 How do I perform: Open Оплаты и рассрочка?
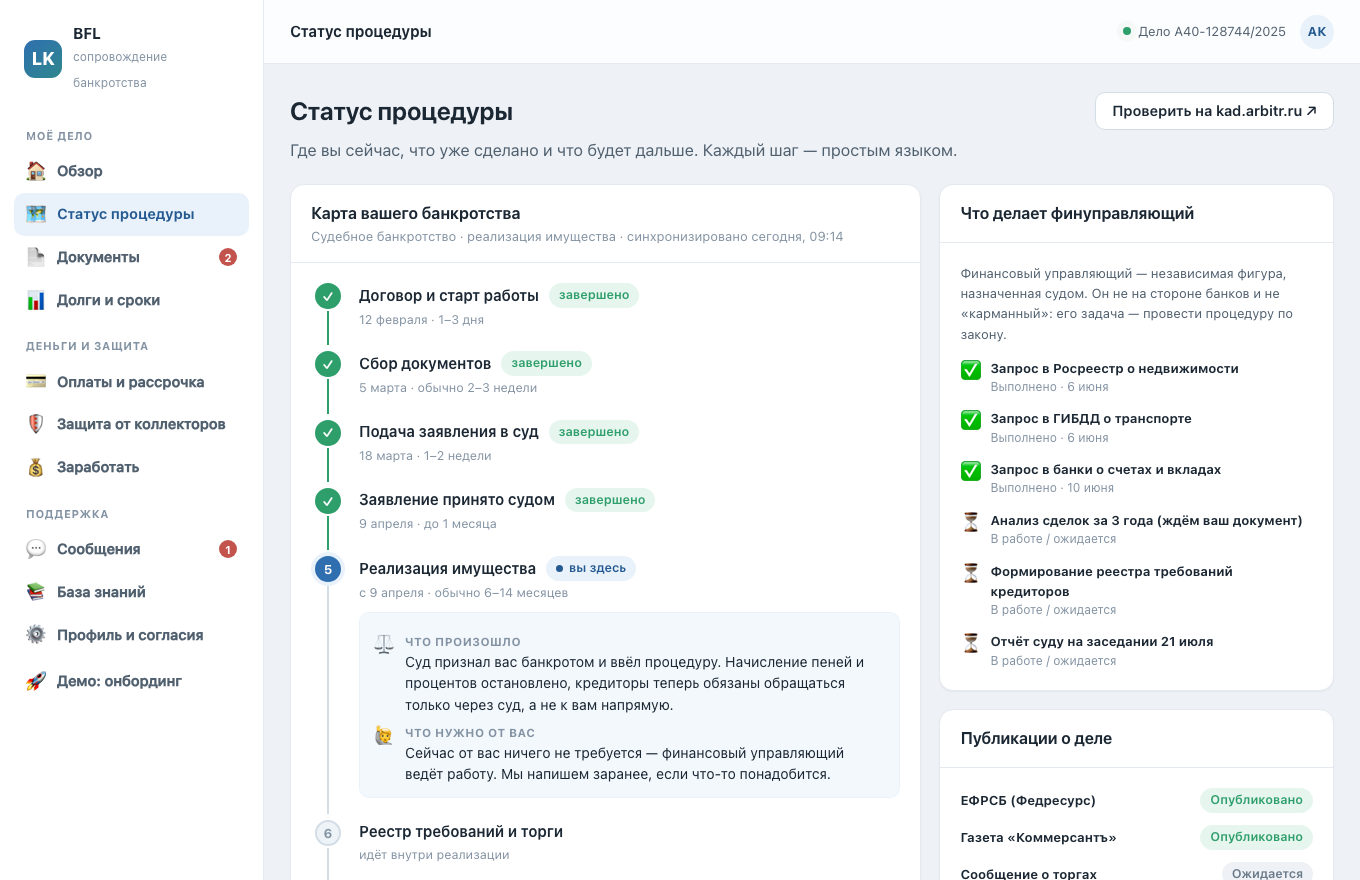click(x=131, y=382)
